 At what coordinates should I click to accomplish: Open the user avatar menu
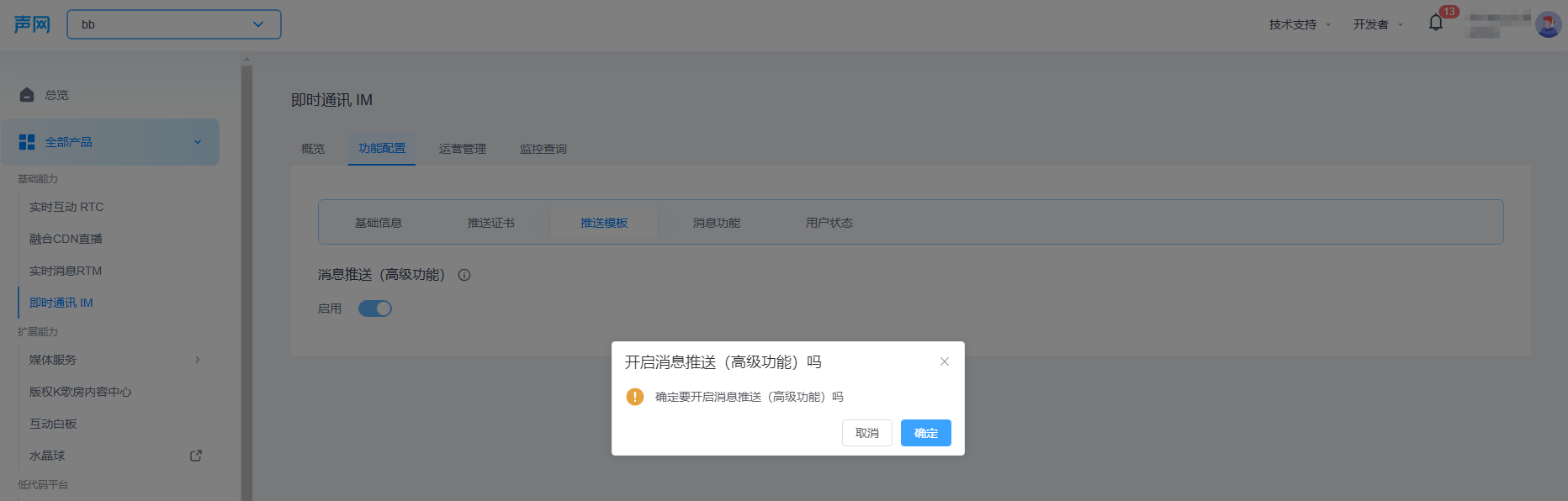1548,24
